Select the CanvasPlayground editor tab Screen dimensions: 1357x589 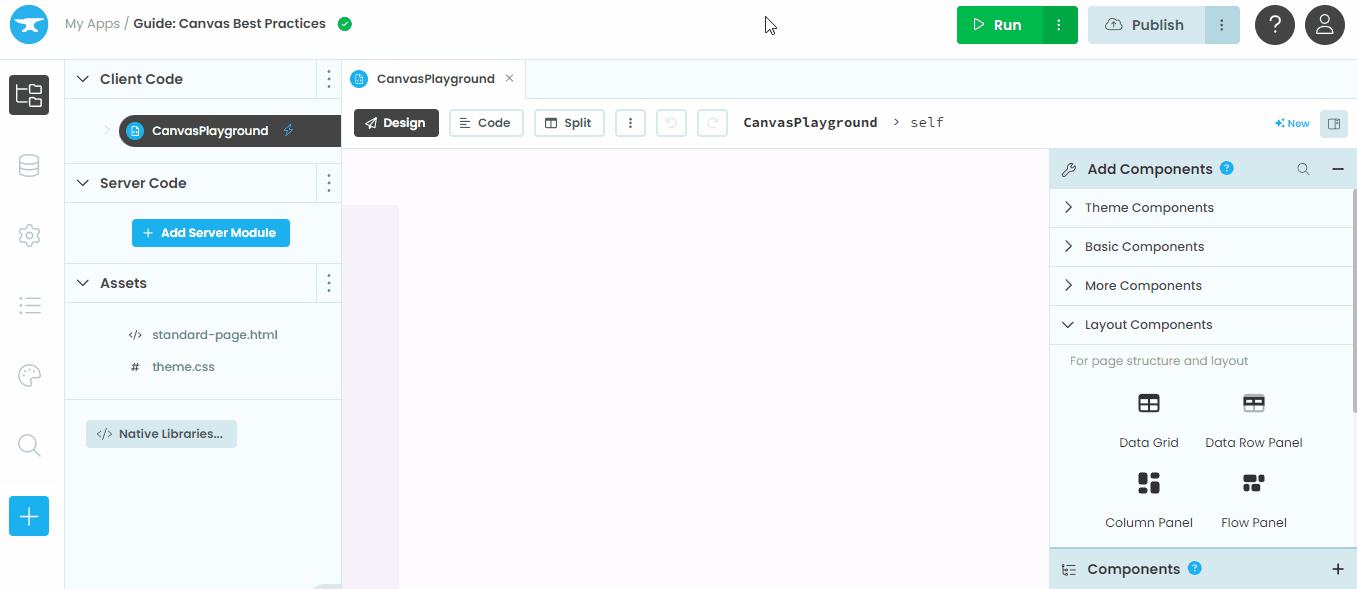tap(435, 79)
